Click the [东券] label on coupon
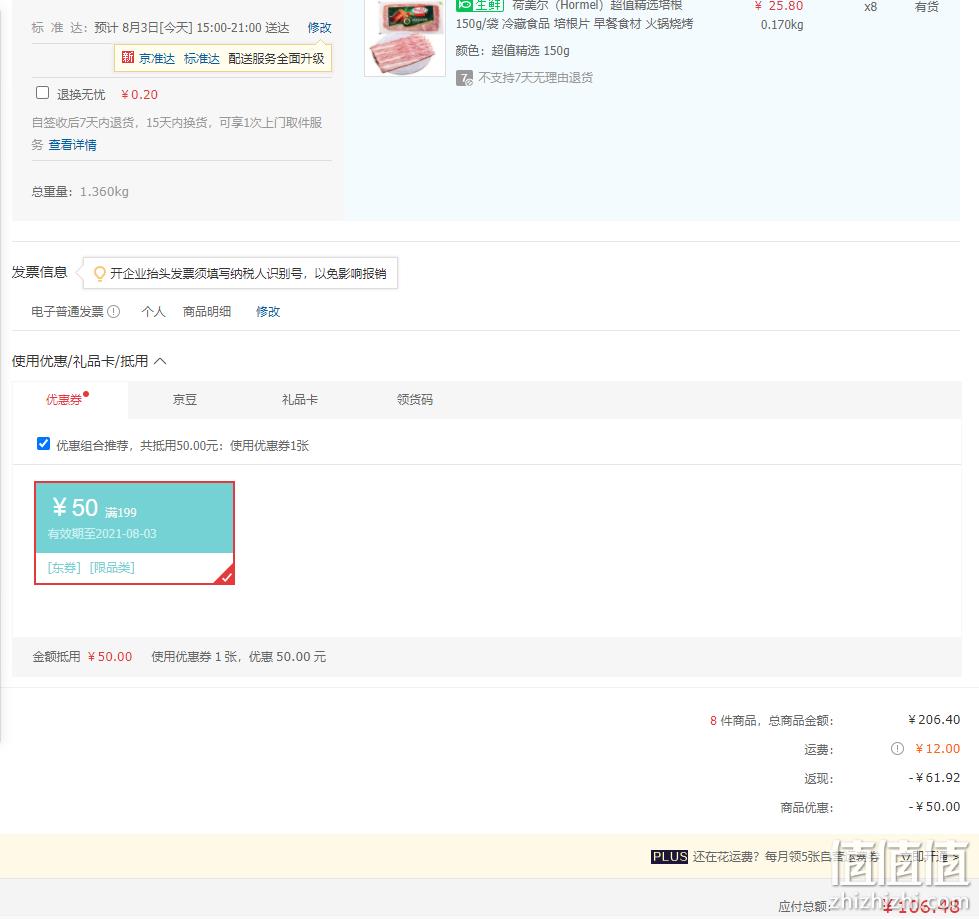This screenshot has height=919, width=979. pyautogui.click(x=64, y=568)
